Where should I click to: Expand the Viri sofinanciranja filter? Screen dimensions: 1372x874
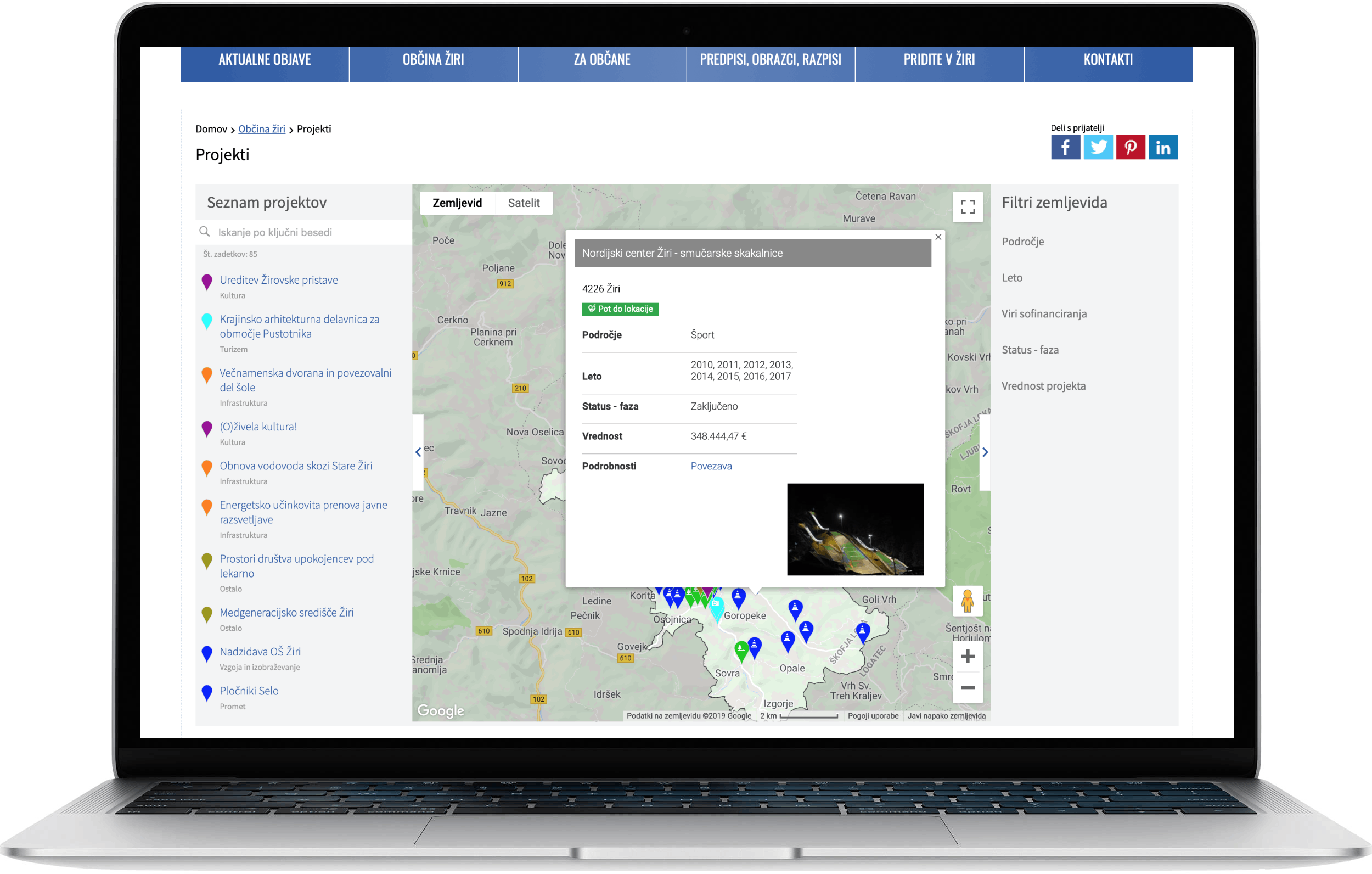click(1044, 313)
